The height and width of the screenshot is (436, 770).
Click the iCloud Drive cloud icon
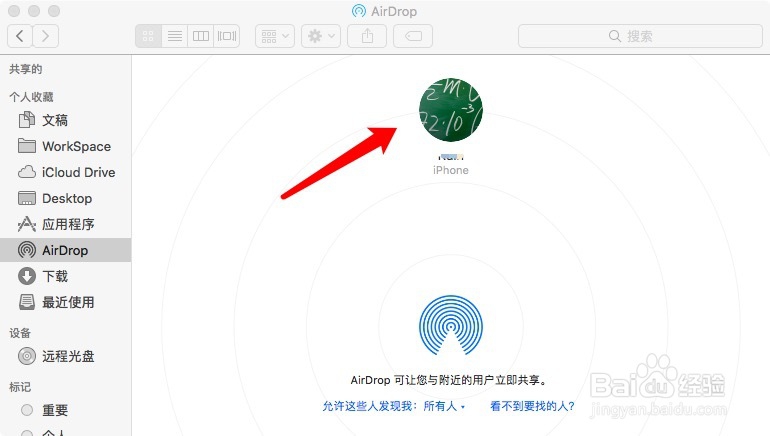[27, 172]
